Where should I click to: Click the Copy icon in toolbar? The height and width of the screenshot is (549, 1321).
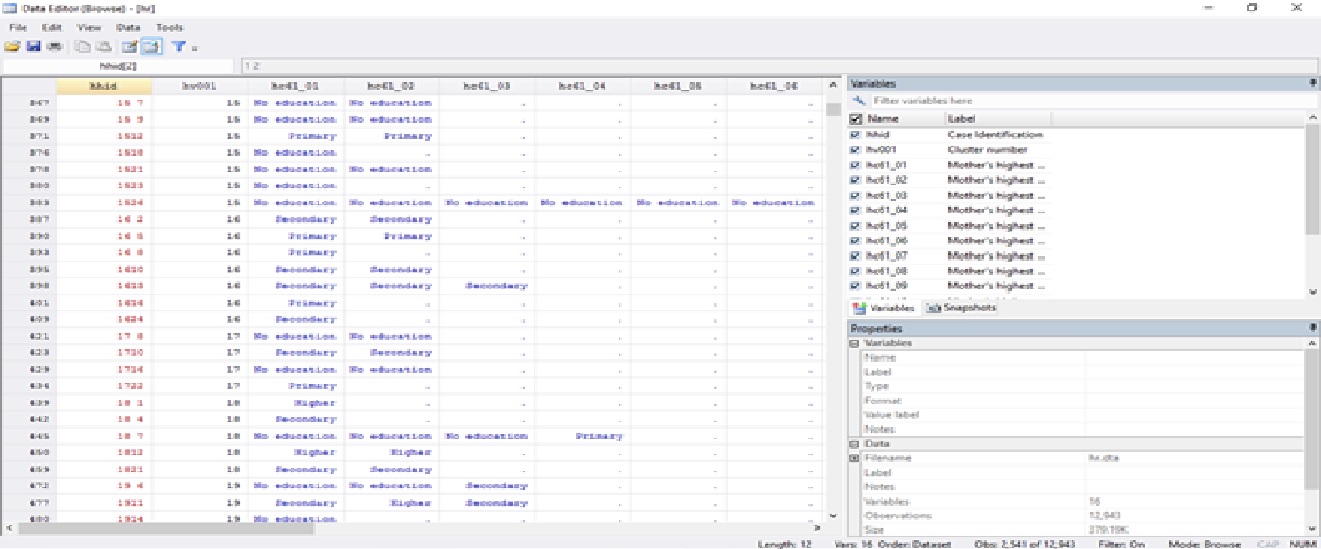(x=83, y=47)
